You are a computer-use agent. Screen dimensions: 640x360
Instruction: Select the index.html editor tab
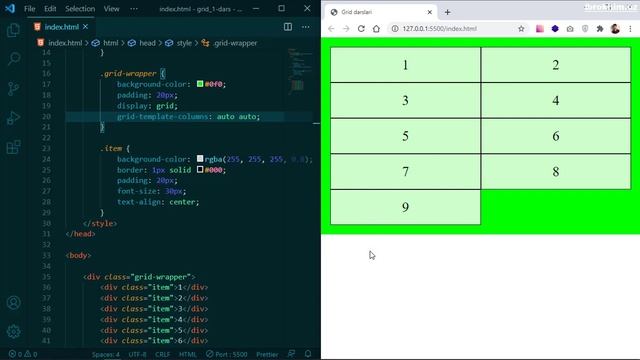(61, 27)
